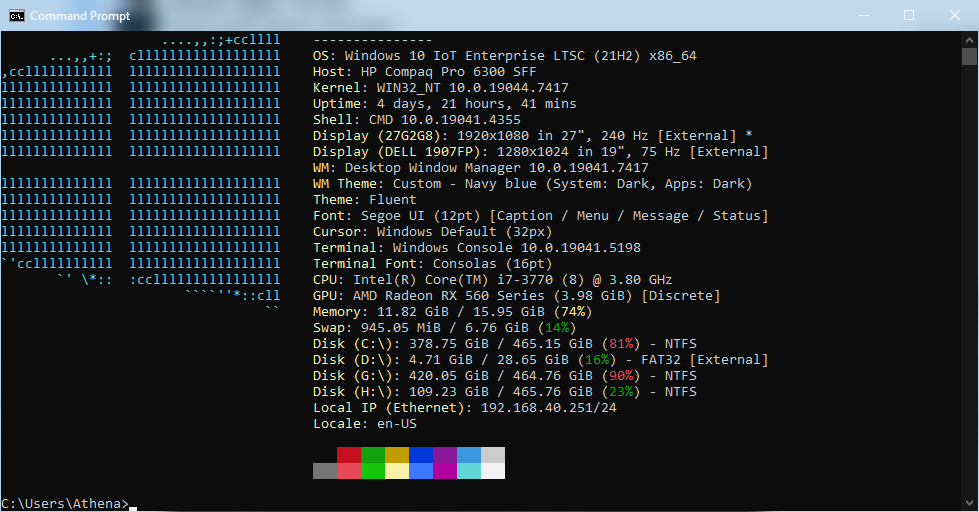This screenshot has height=512, width=979.
Task: Click the Terminal: Windows Console line
Action: (x=477, y=248)
